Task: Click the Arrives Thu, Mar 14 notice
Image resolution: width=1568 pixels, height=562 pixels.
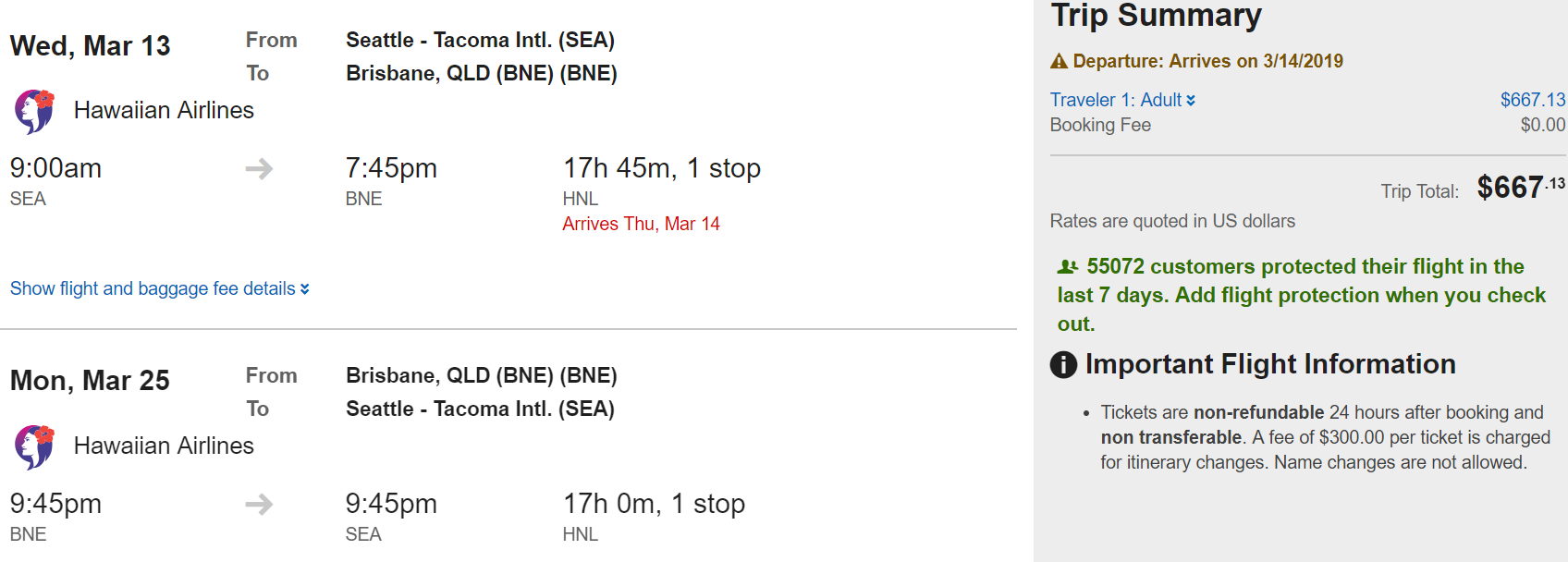Action: [x=641, y=224]
